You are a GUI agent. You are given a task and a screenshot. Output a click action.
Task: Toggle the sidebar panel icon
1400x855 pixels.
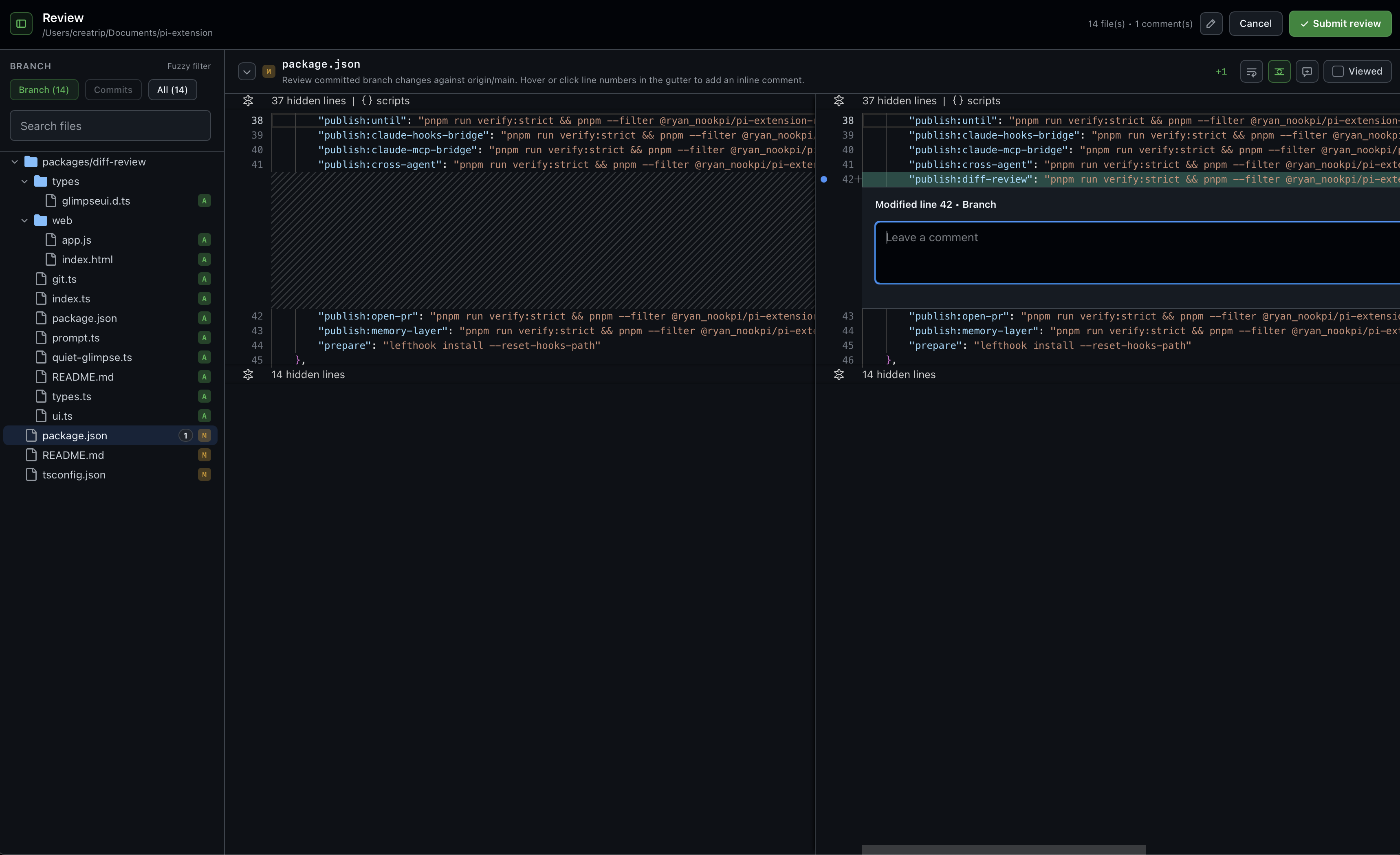click(x=21, y=24)
